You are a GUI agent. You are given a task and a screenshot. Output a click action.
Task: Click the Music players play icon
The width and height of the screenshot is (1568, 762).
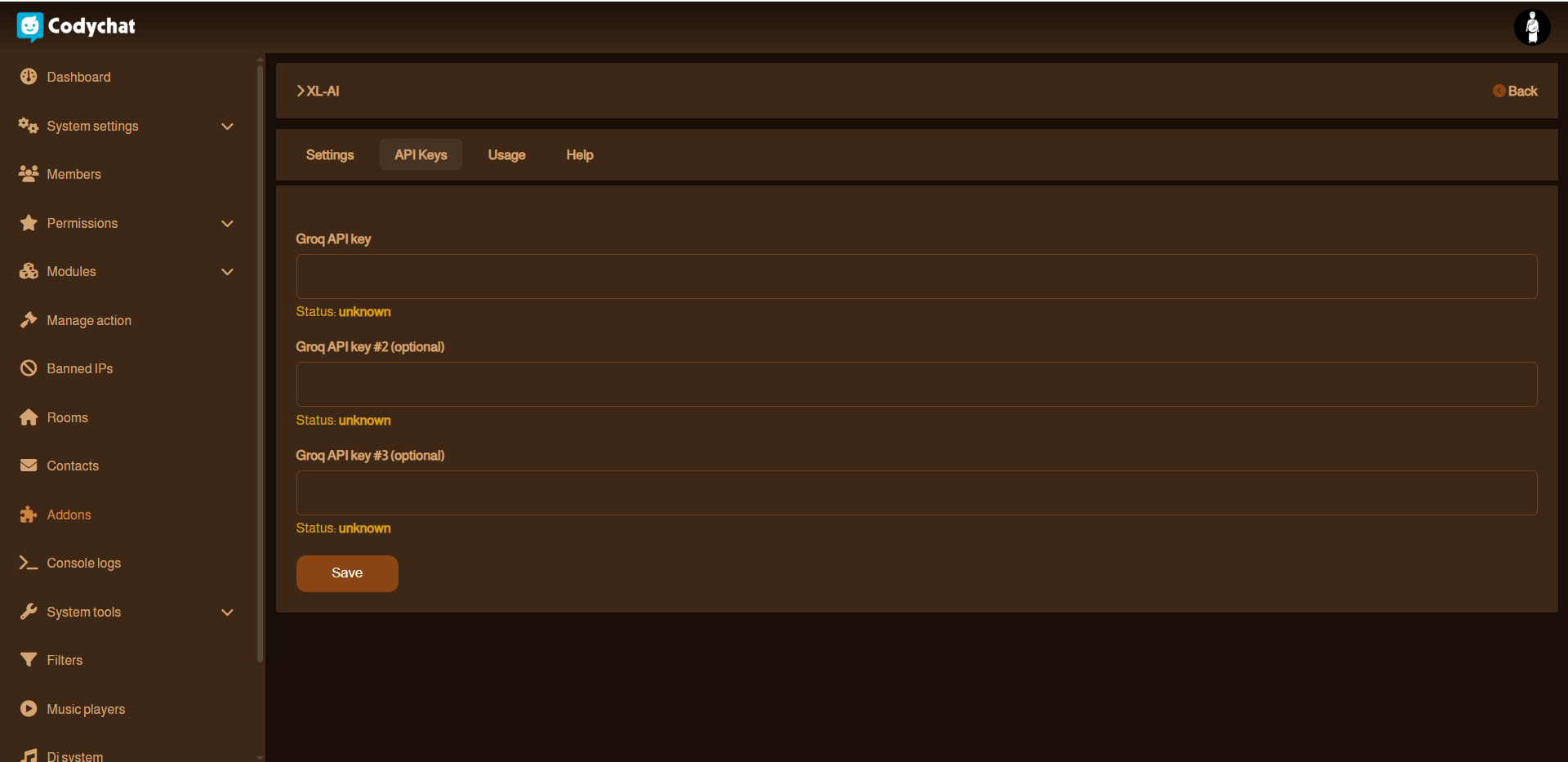(x=29, y=709)
